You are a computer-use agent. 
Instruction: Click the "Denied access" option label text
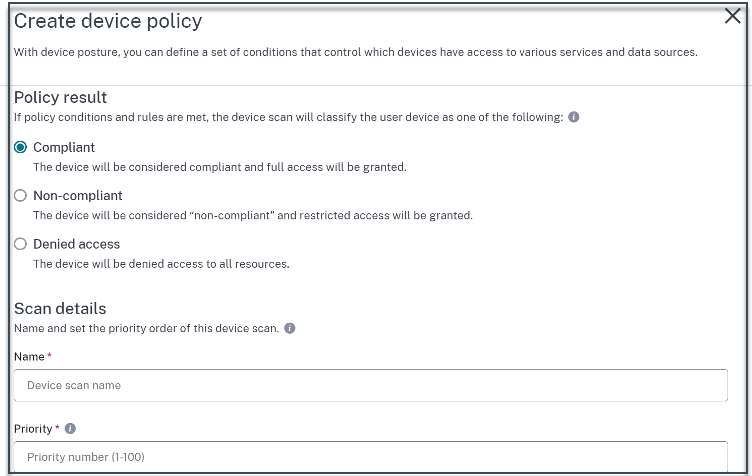click(76, 244)
